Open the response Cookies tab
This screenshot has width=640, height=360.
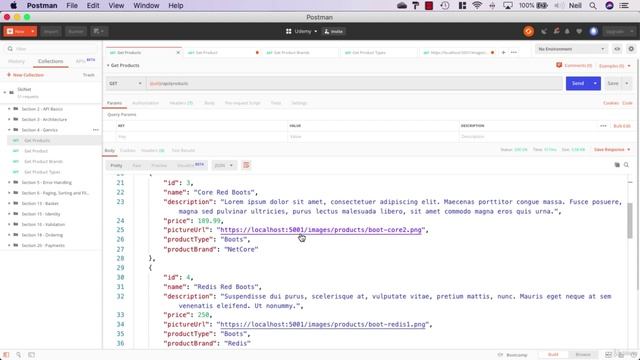click(127, 151)
